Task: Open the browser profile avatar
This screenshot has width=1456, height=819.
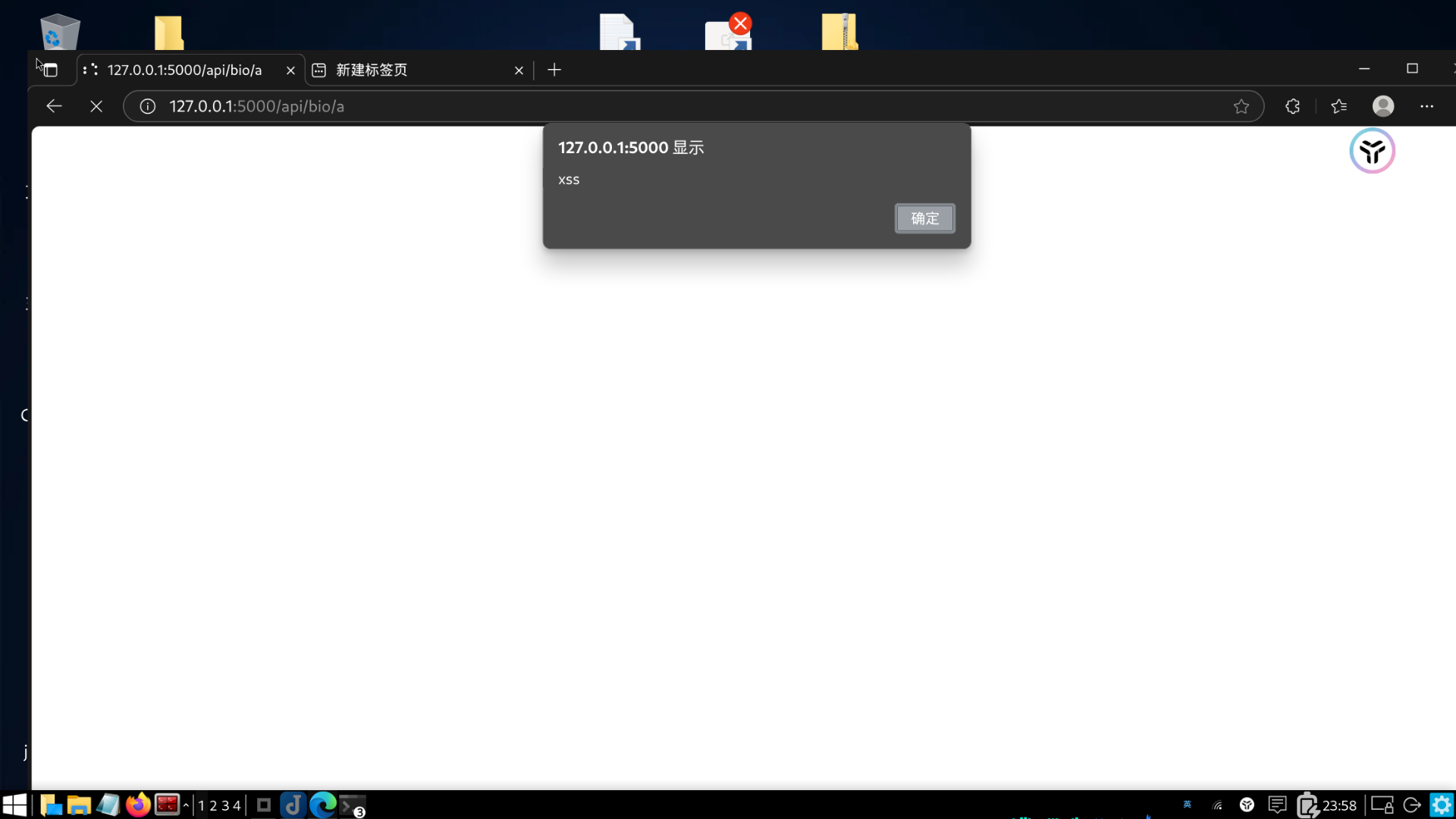Action: 1383,106
